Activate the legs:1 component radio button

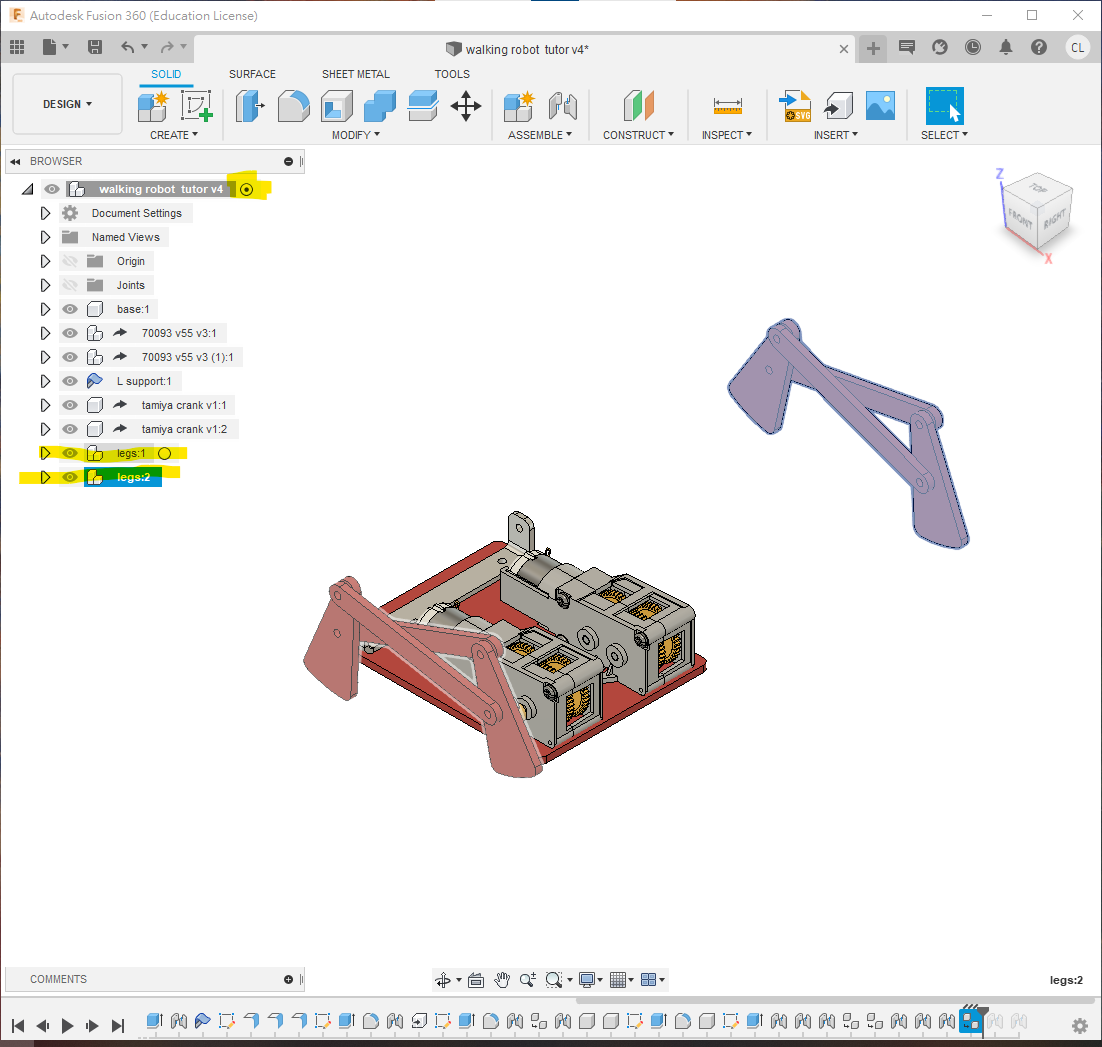(x=165, y=453)
